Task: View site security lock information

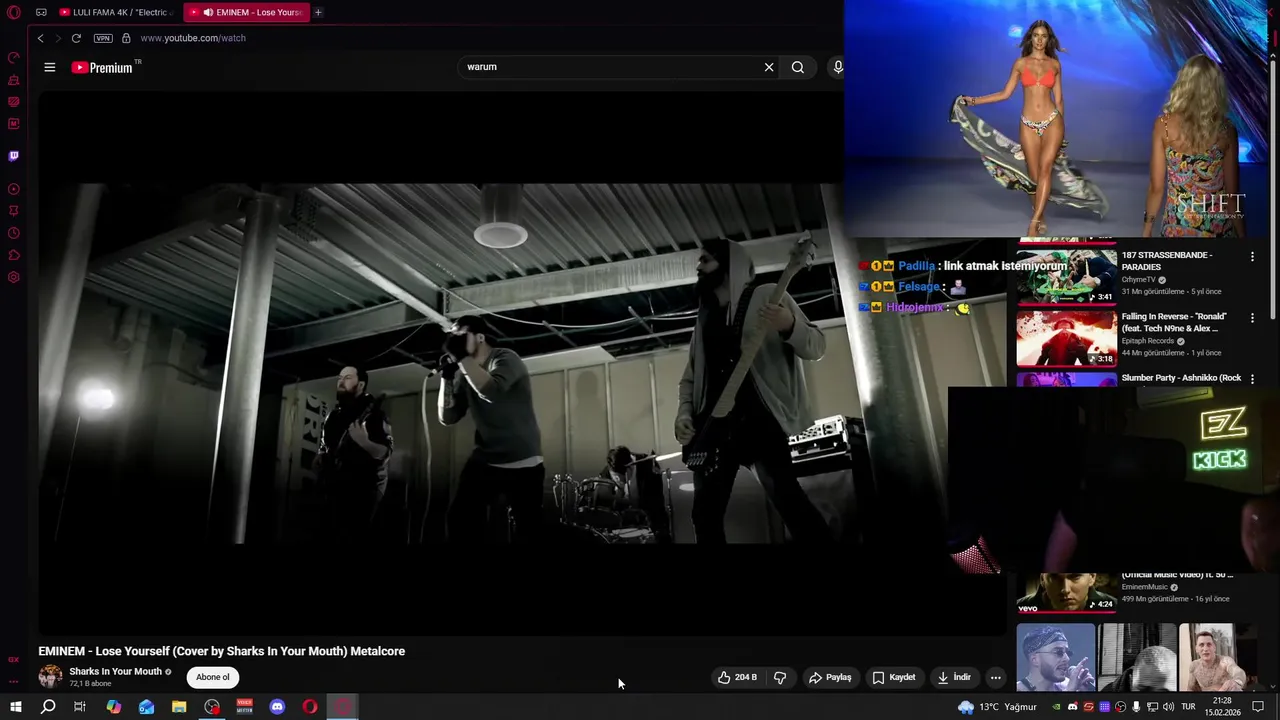Action: point(126,38)
